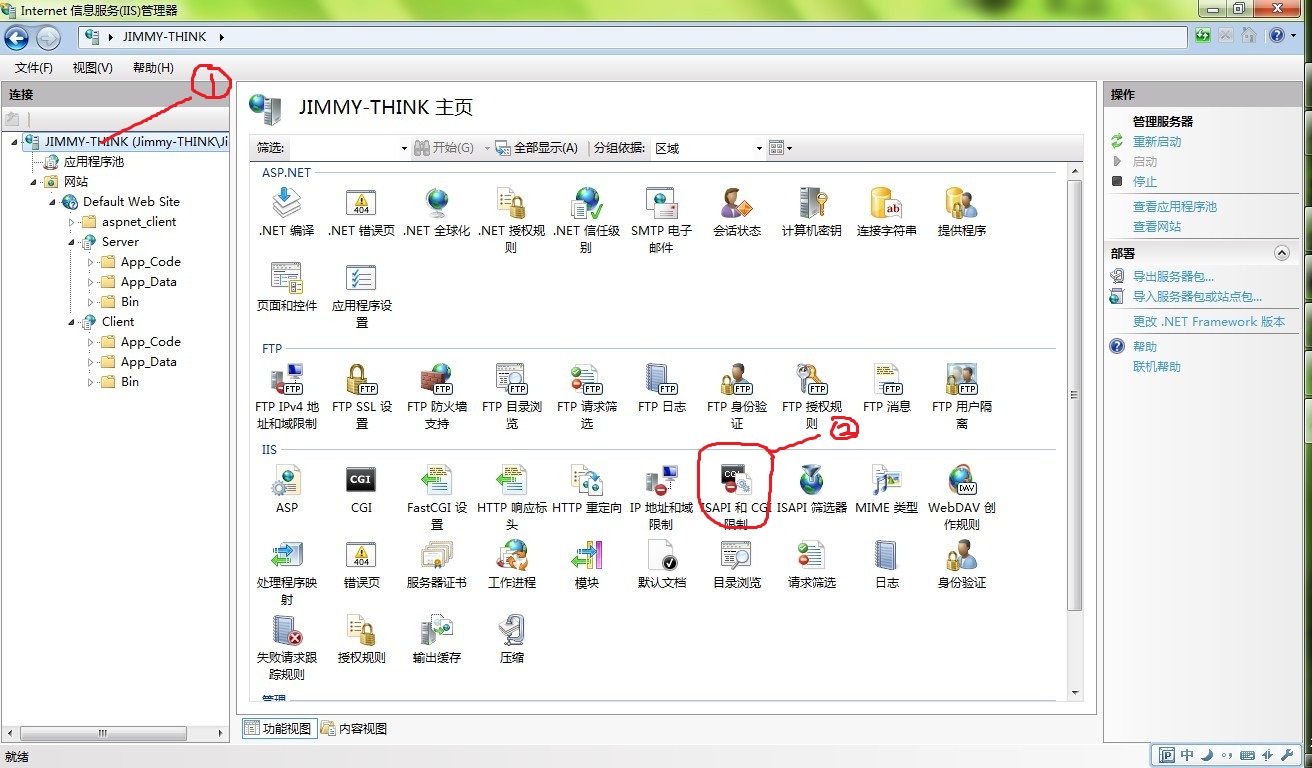Click the 重新启动 restart link
The height and width of the screenshot is (768, 1312).
click(1157, 142)
